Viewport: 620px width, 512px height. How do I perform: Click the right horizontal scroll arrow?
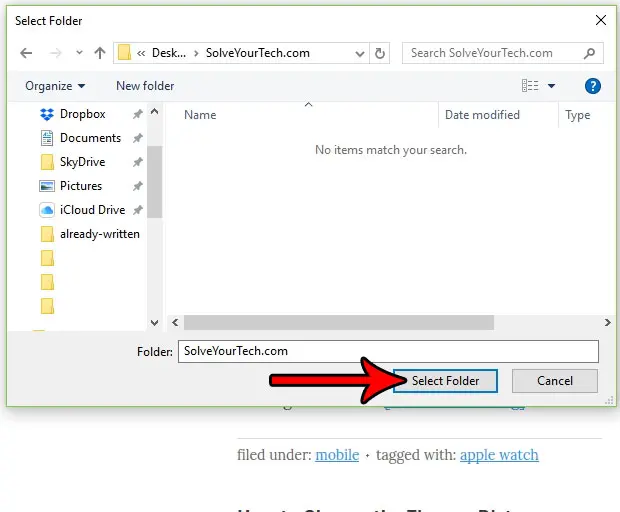point(608,323)
